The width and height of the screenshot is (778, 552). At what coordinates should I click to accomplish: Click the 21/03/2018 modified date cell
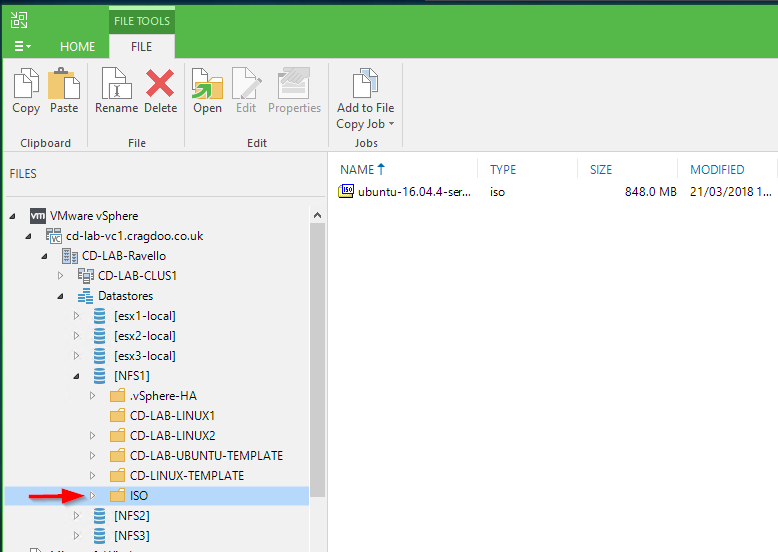click(x=730, y=192)
